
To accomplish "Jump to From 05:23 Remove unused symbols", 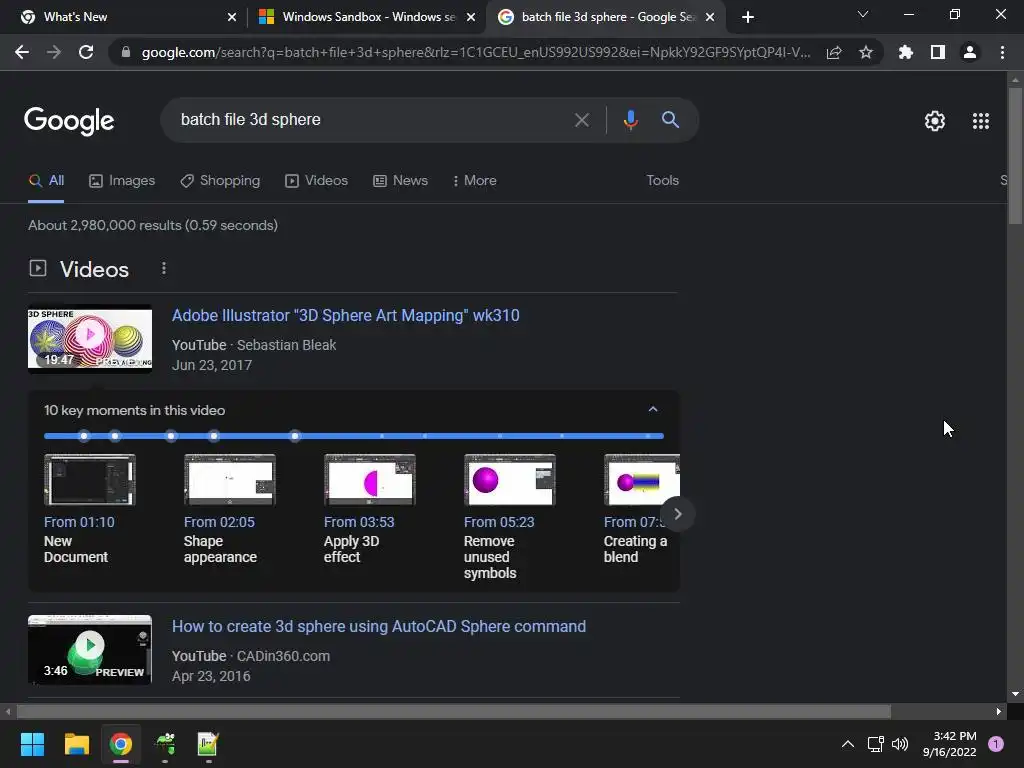I will coord(509,517).
